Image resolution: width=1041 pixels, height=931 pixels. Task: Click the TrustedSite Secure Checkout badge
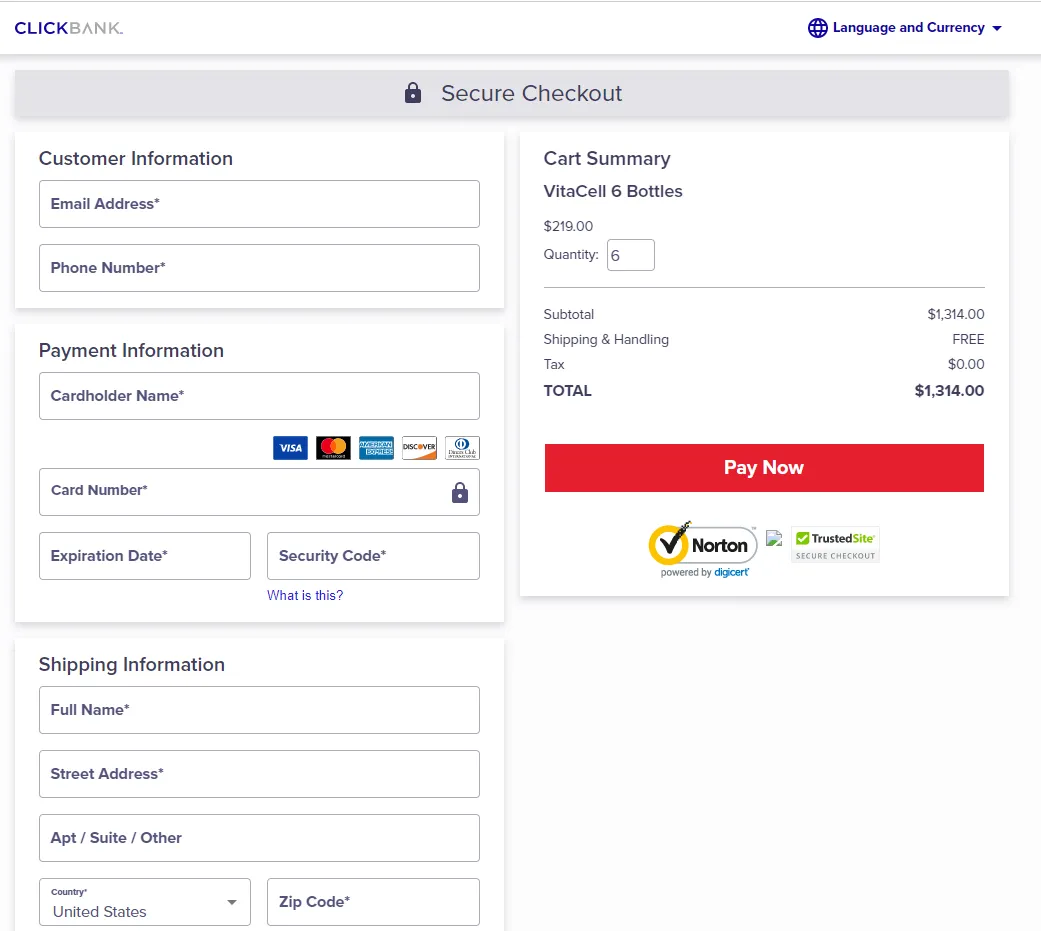click(x=835, y=546)
